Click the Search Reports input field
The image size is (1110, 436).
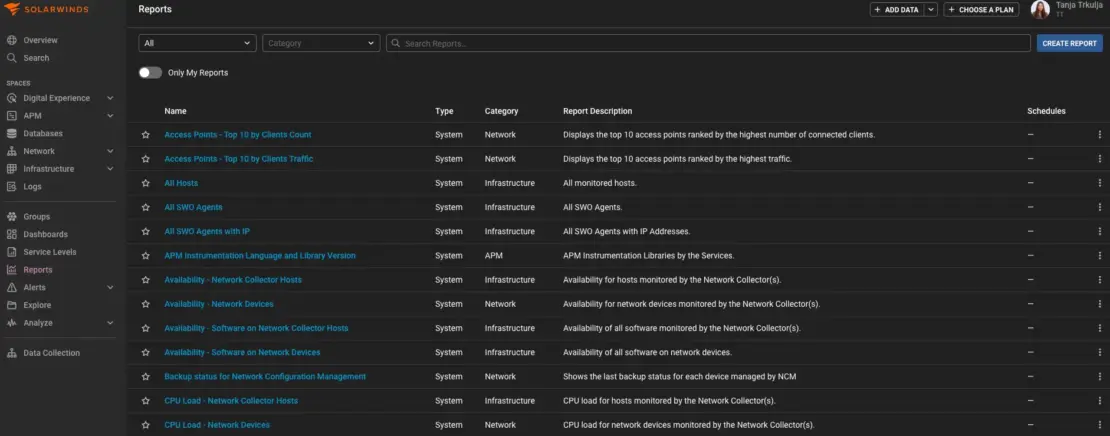click(x=708, y=43)
